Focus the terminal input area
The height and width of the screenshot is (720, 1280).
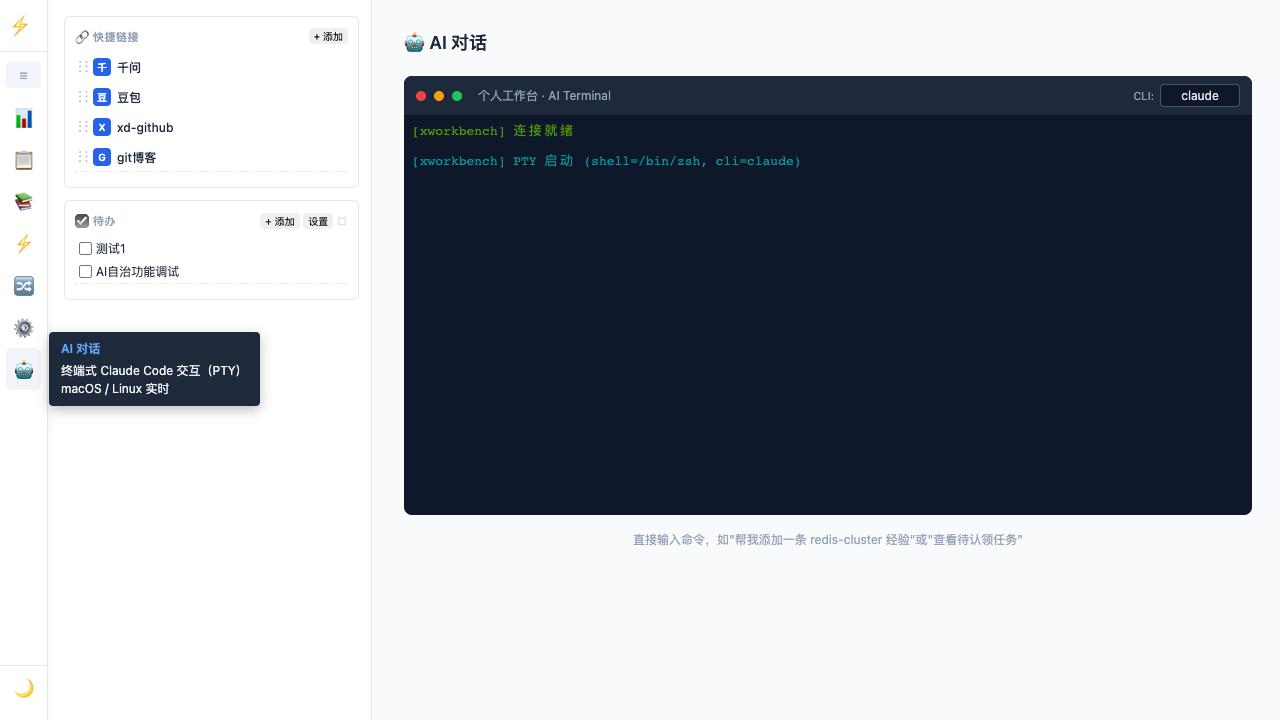[828, 315]
